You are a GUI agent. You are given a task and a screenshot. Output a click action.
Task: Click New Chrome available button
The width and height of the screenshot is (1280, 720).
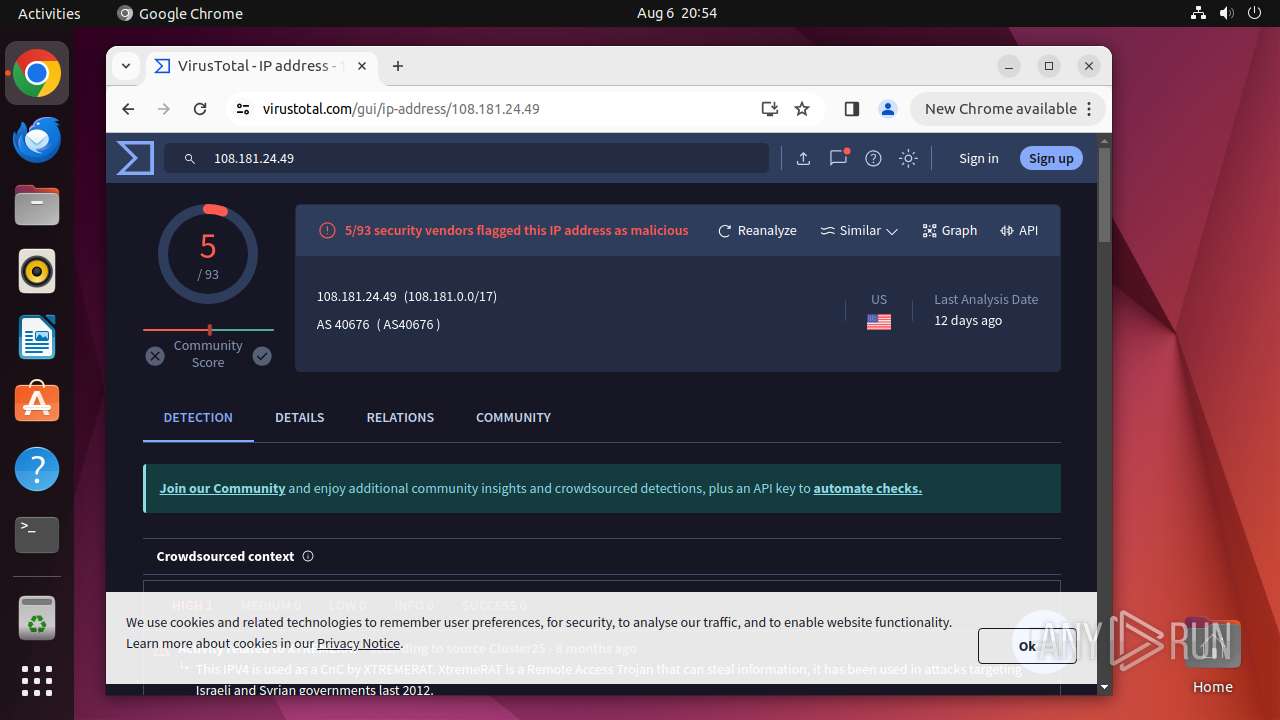[x=1007, y=109]
